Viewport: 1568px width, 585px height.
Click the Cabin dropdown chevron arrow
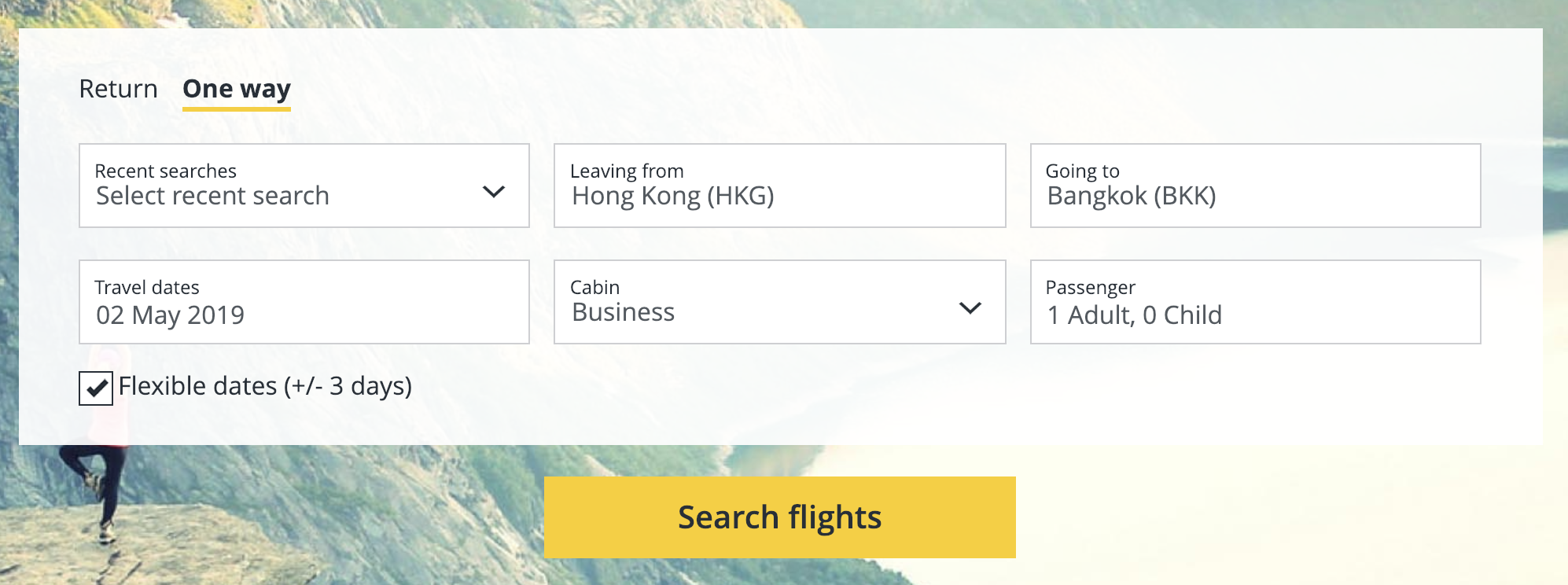tap(970, 307)
